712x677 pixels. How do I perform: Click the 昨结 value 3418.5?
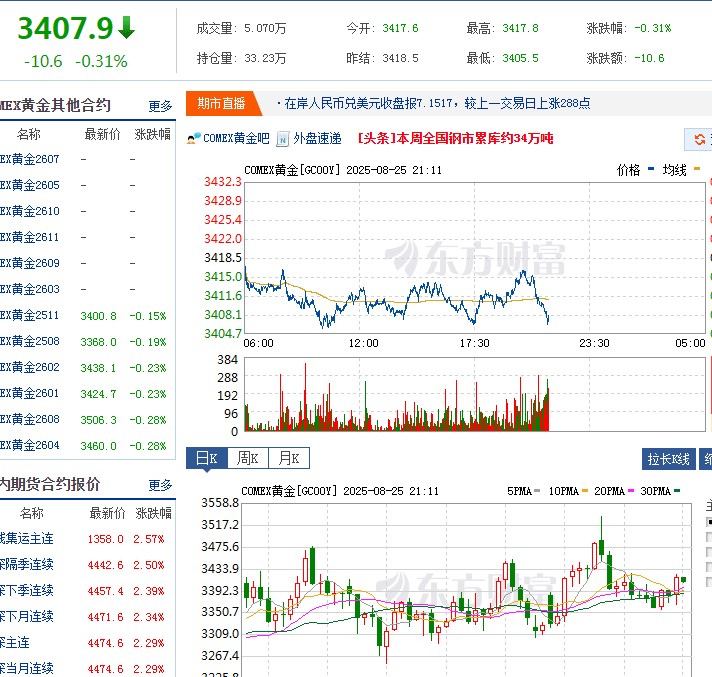tap(400, 58)
